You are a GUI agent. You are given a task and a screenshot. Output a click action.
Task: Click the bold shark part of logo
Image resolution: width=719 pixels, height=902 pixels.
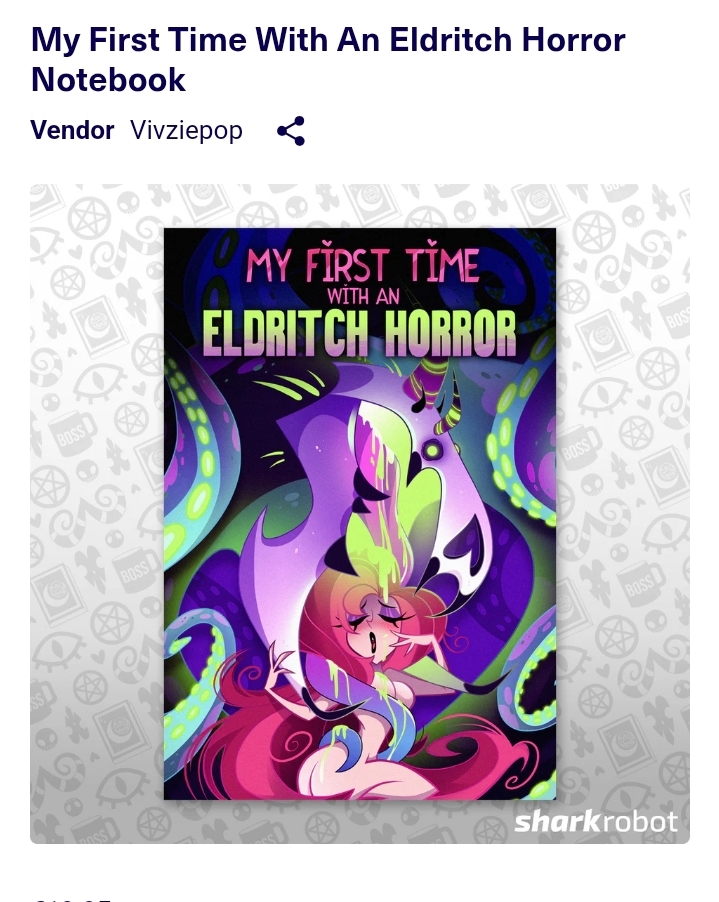click(556, 821)
